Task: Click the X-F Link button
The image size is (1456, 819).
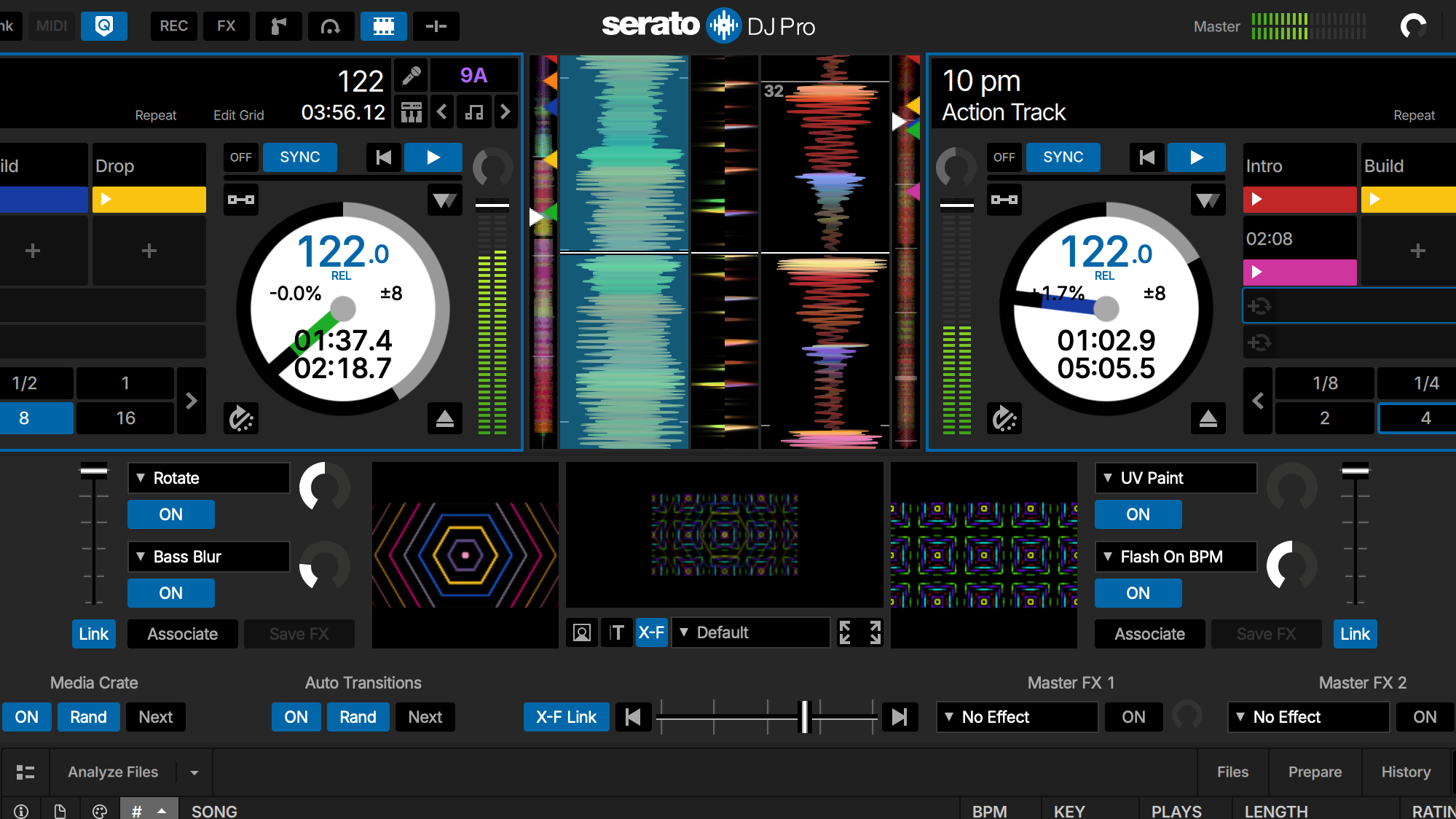Action: point(567,717)
